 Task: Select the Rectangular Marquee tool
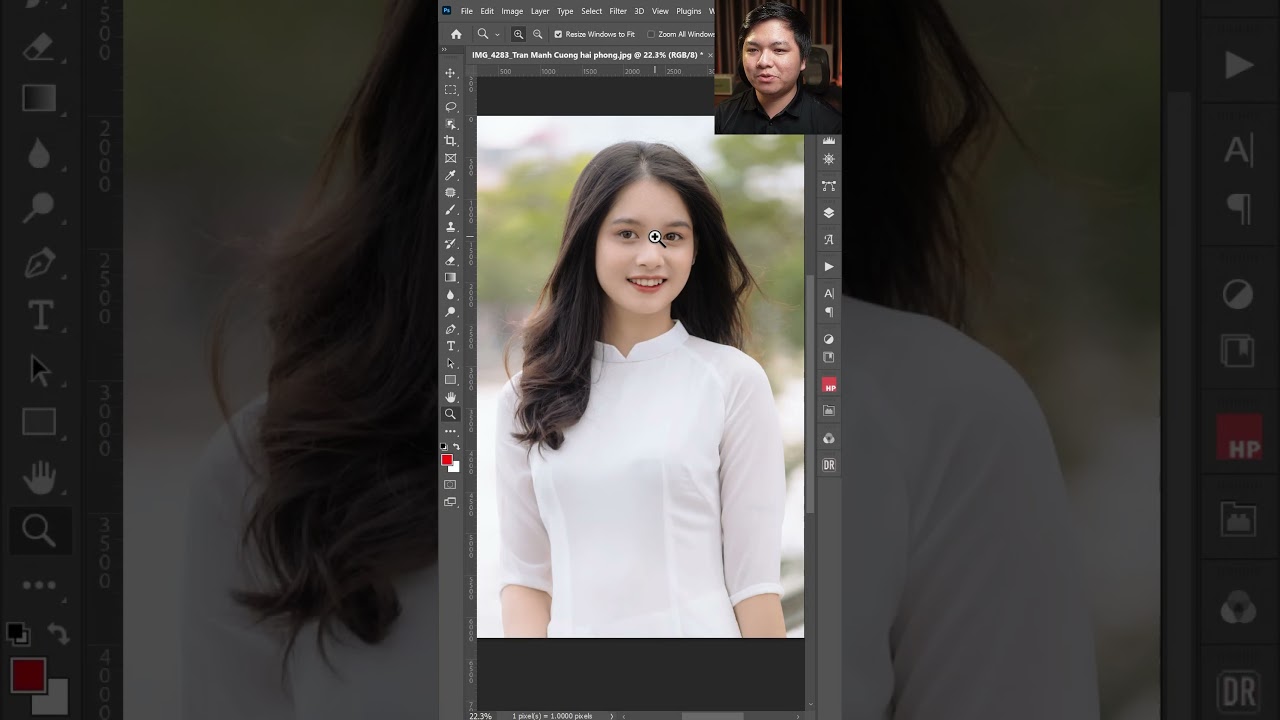point(450,90)
